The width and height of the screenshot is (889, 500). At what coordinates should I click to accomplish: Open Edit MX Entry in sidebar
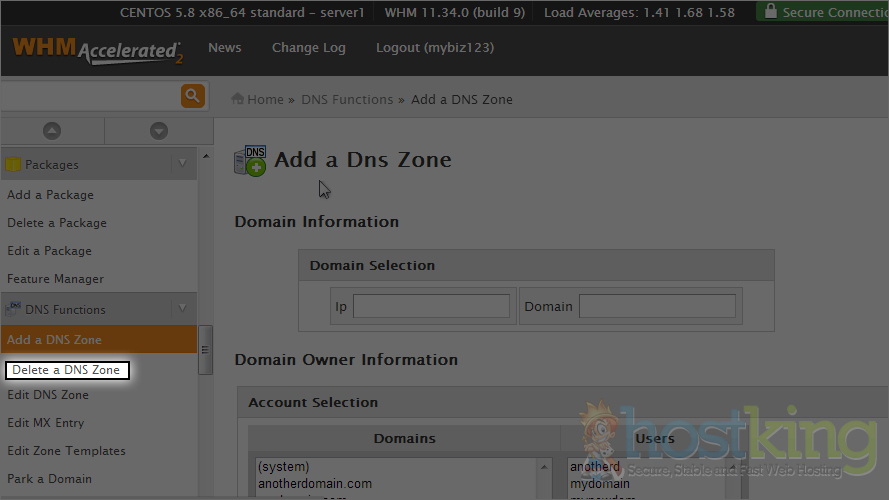[46, 423]
